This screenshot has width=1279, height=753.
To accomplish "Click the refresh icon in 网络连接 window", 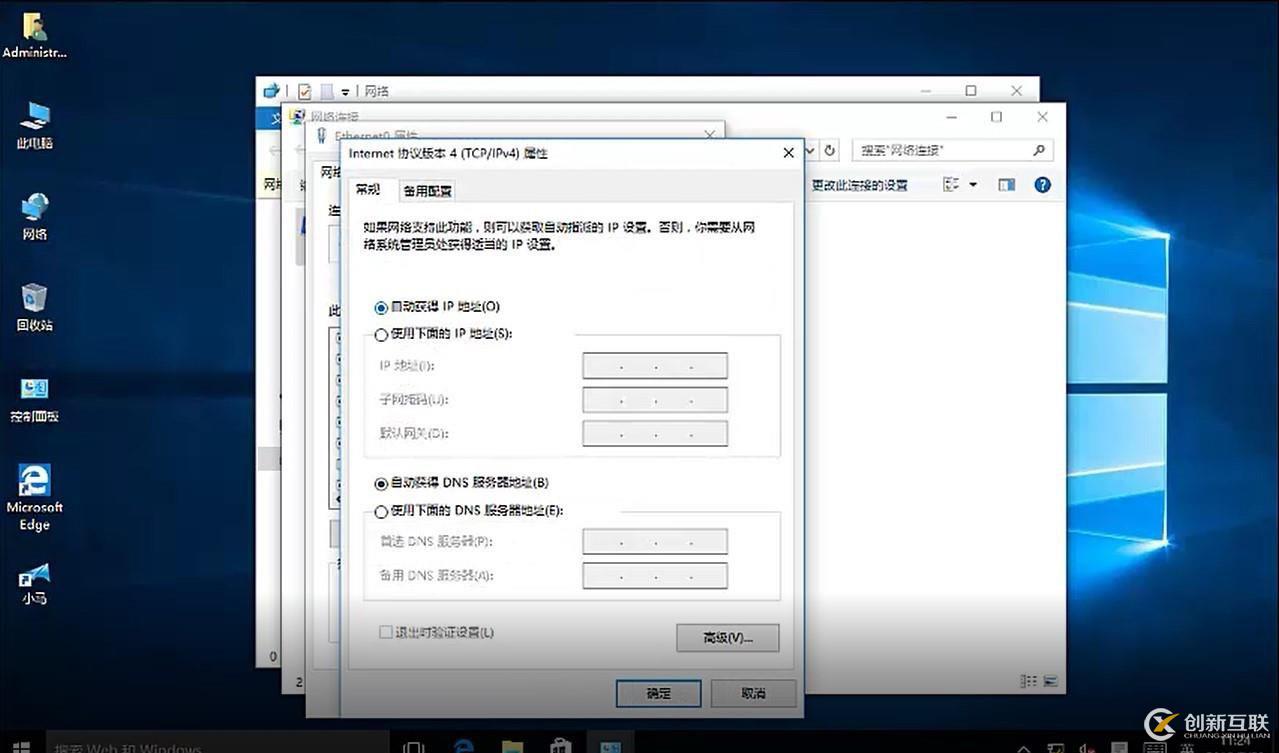I will click(830, 151).
